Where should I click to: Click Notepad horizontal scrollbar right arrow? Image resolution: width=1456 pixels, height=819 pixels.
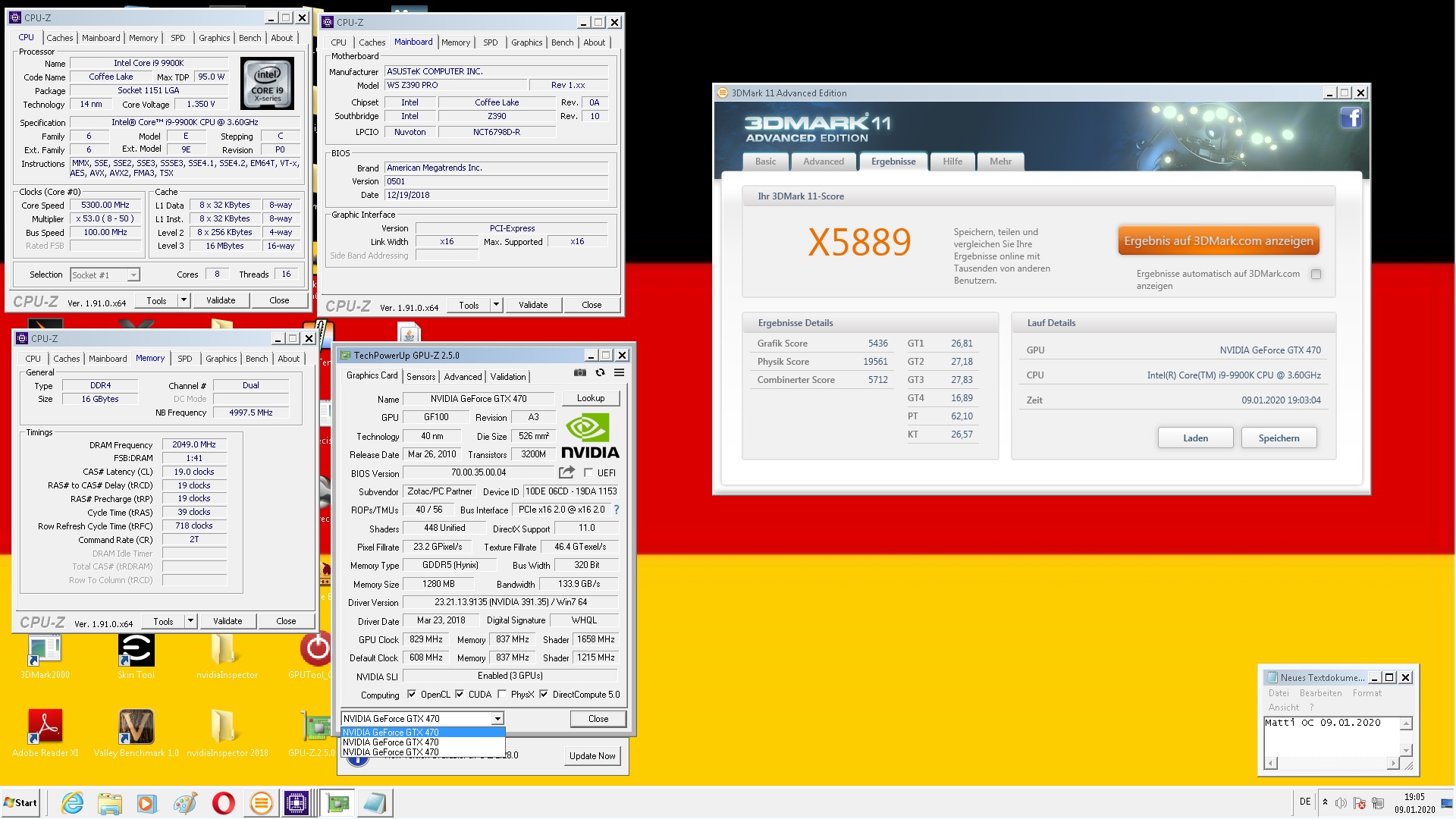coord(1393,763)
